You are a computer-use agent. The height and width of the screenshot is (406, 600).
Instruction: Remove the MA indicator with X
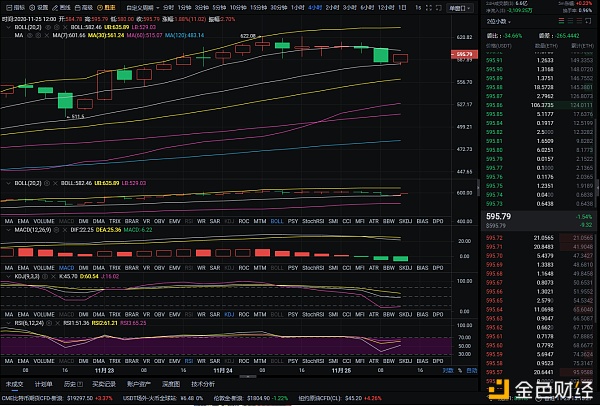(47, 35)
